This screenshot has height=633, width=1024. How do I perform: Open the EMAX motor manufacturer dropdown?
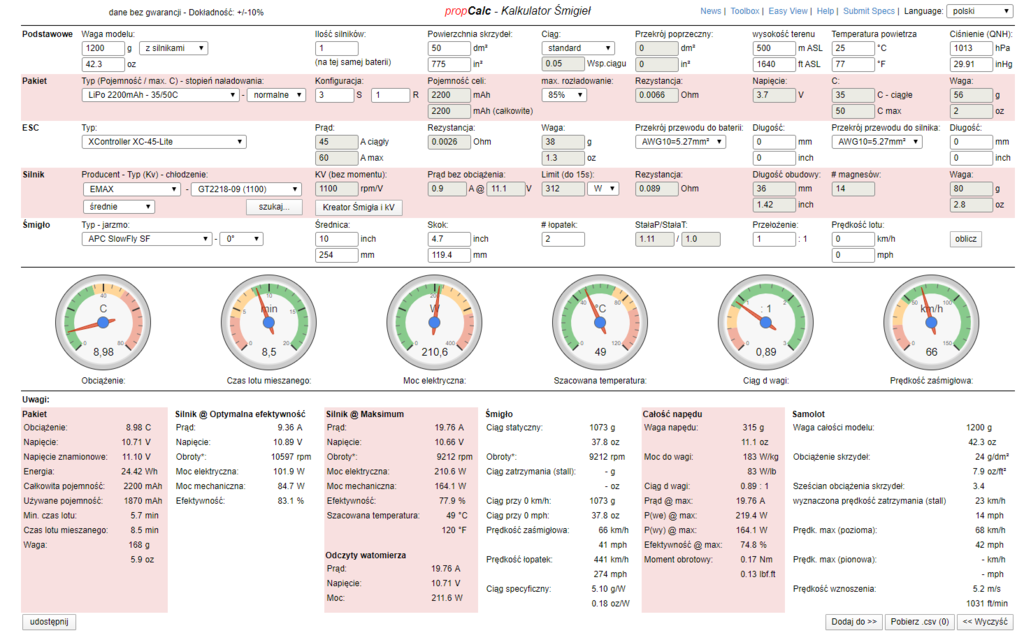coord(132,188)
